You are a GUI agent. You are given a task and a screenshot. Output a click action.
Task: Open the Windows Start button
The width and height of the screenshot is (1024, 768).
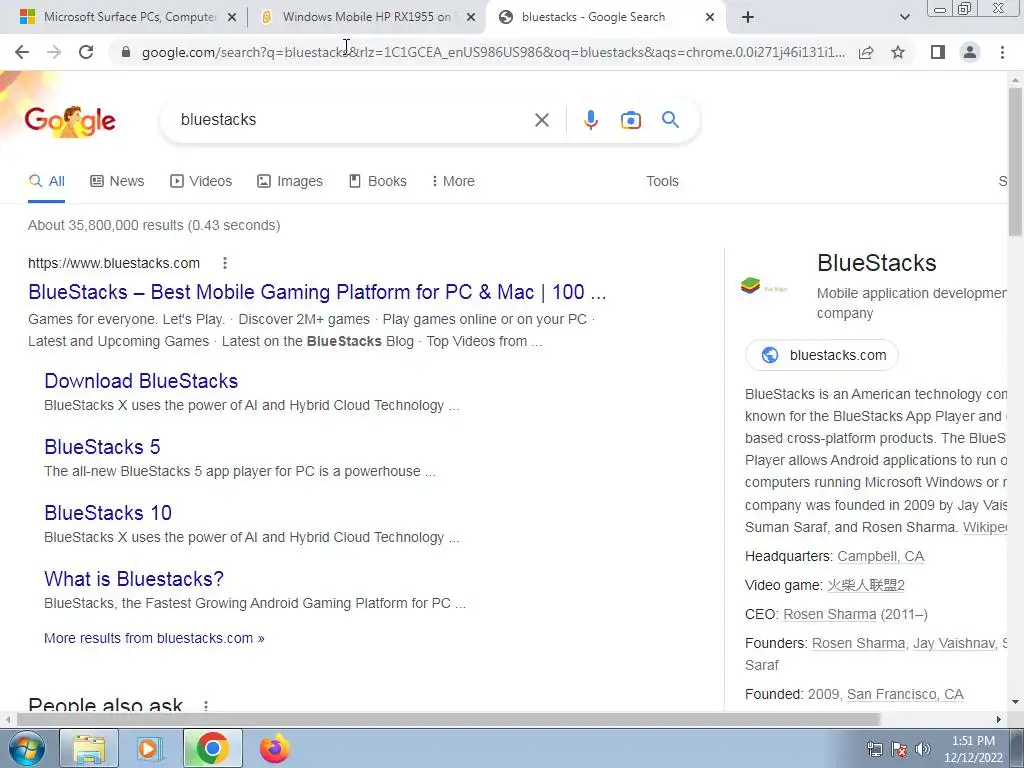coord(27,748)
